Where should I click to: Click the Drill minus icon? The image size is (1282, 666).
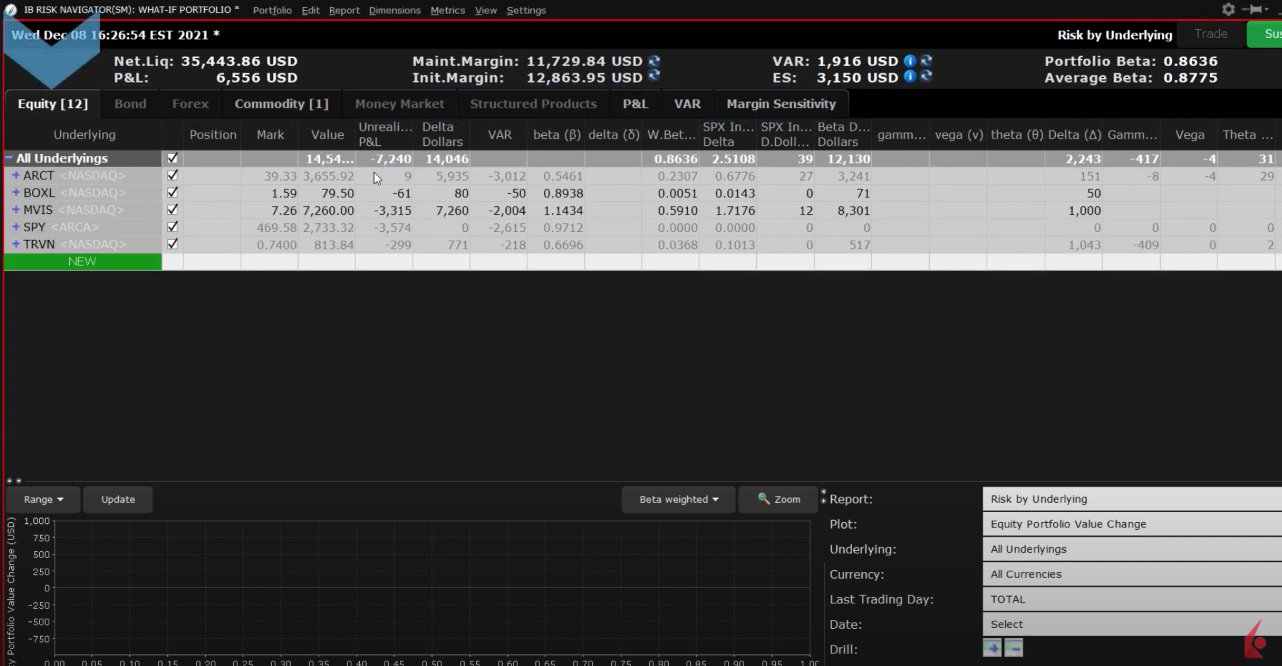(1013, 649)
